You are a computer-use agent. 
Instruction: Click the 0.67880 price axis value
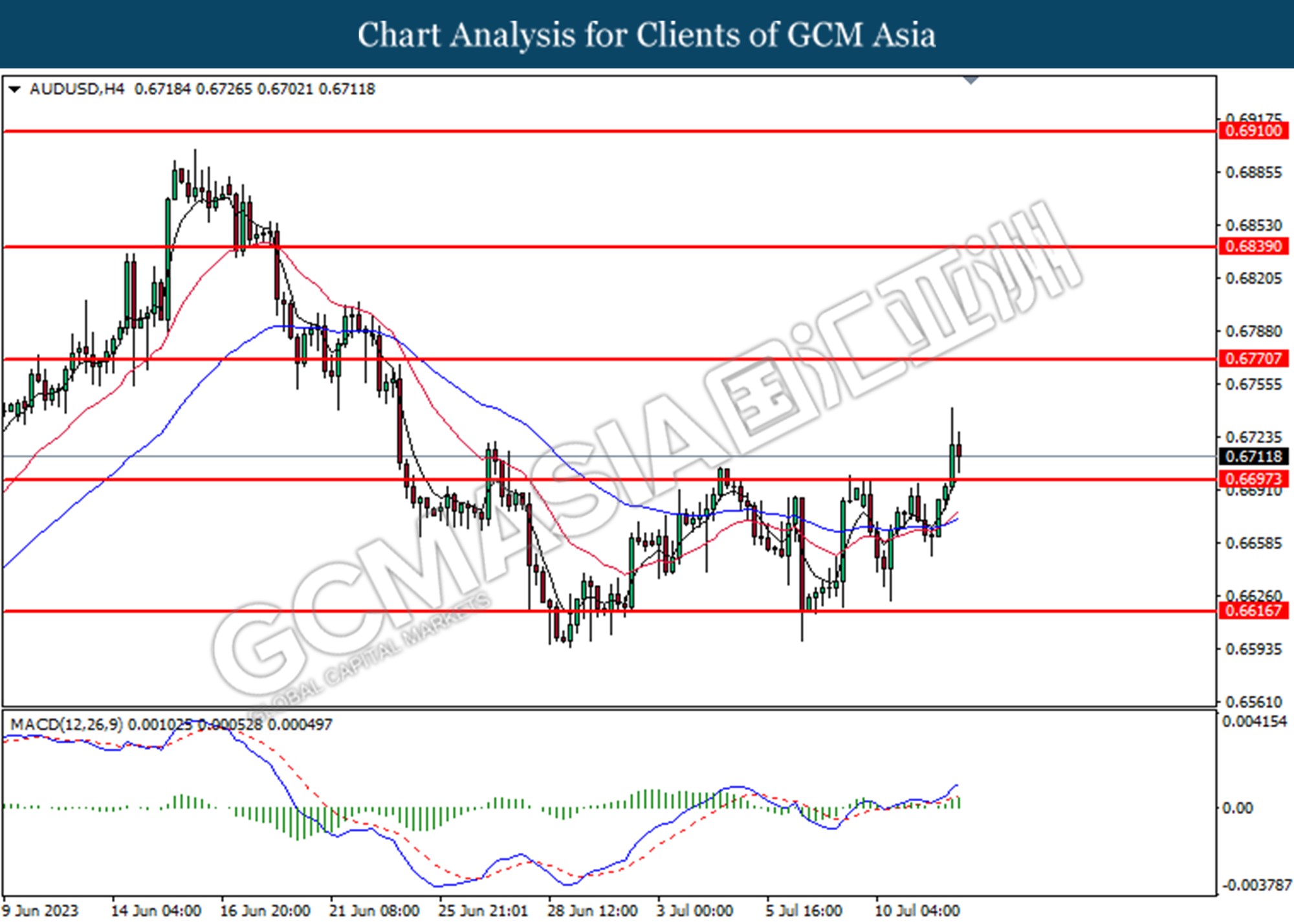point(1253,331)
